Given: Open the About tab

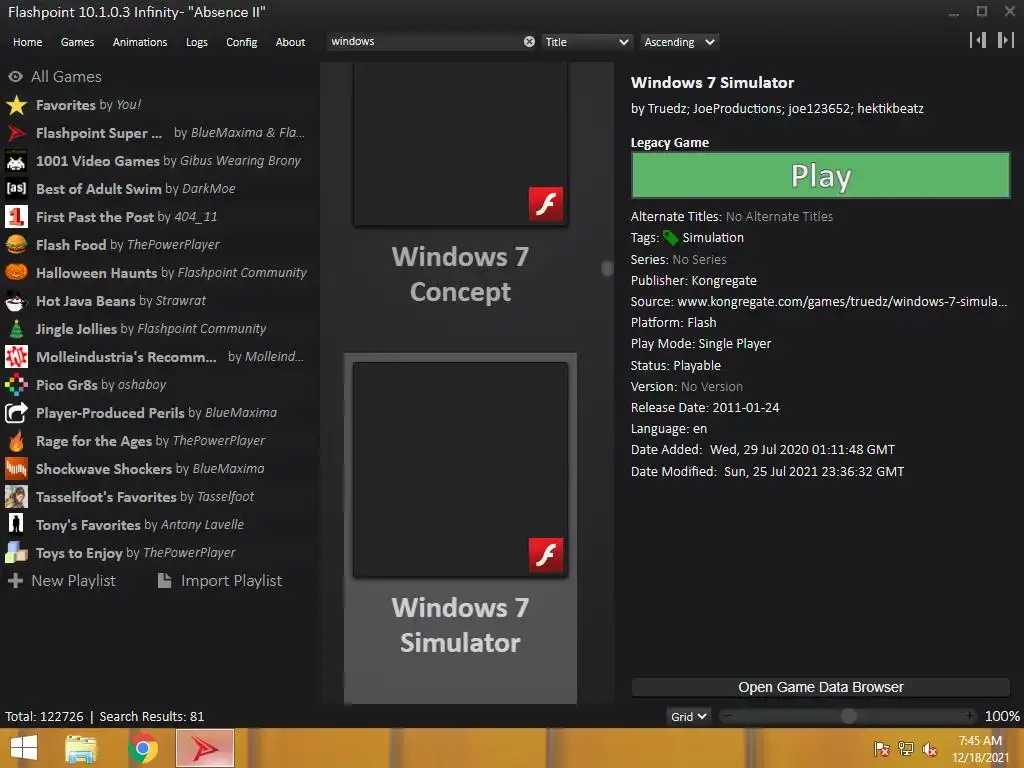Looking at the screenshot, I should click(x=290, y=42).
